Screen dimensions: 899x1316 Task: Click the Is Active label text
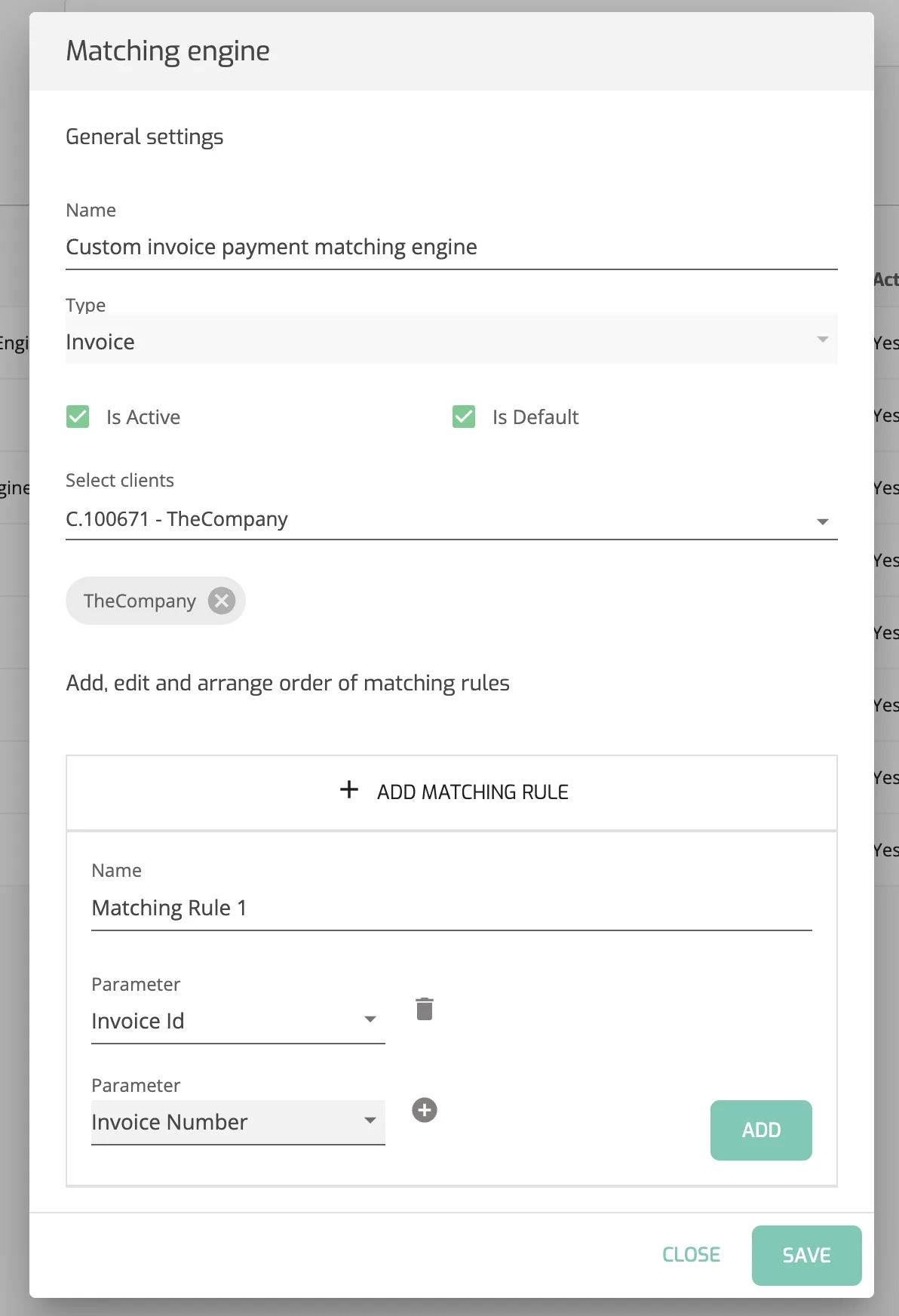[x=143, y=417]
